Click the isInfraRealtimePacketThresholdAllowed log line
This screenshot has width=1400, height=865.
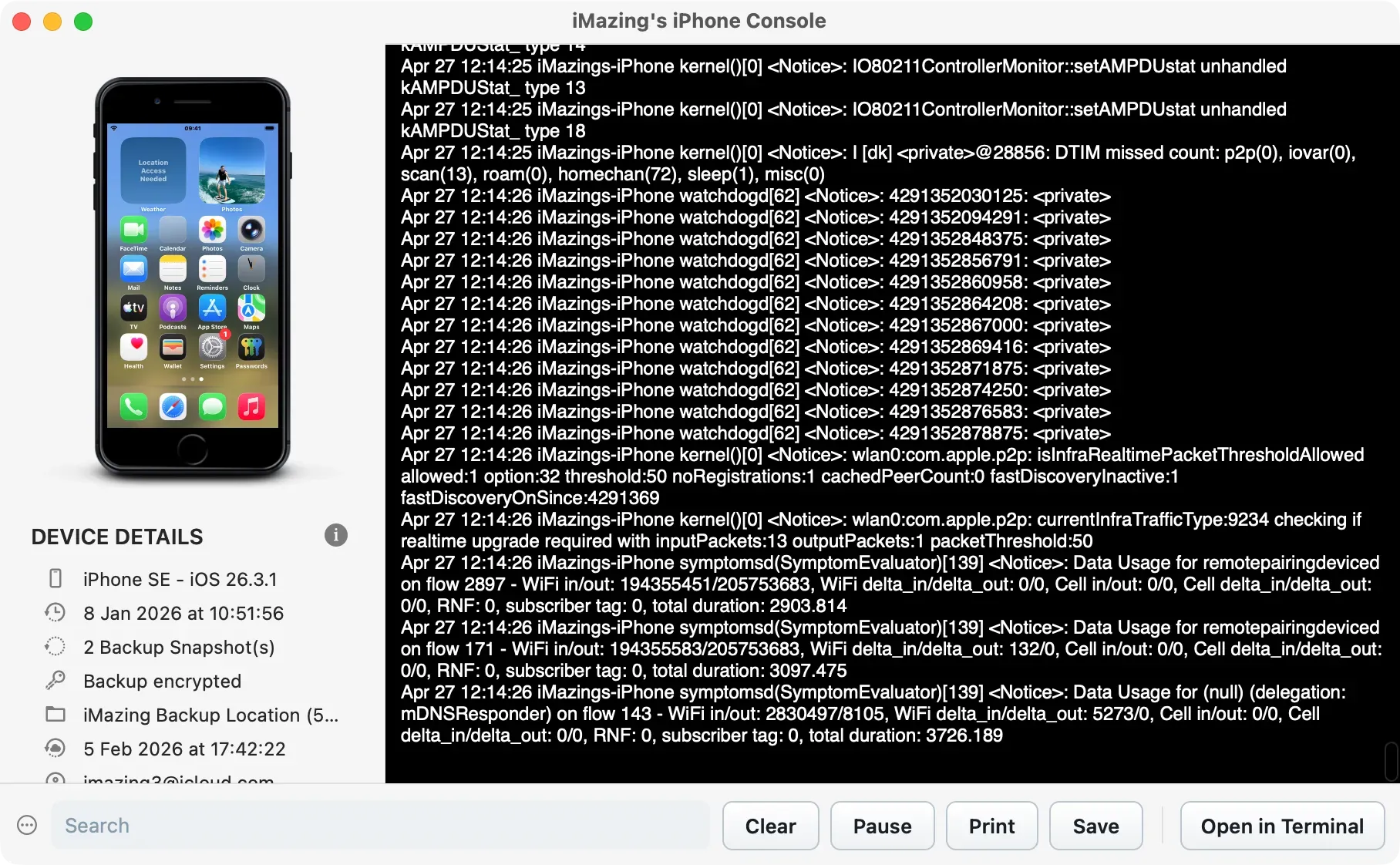click(882, 476)
